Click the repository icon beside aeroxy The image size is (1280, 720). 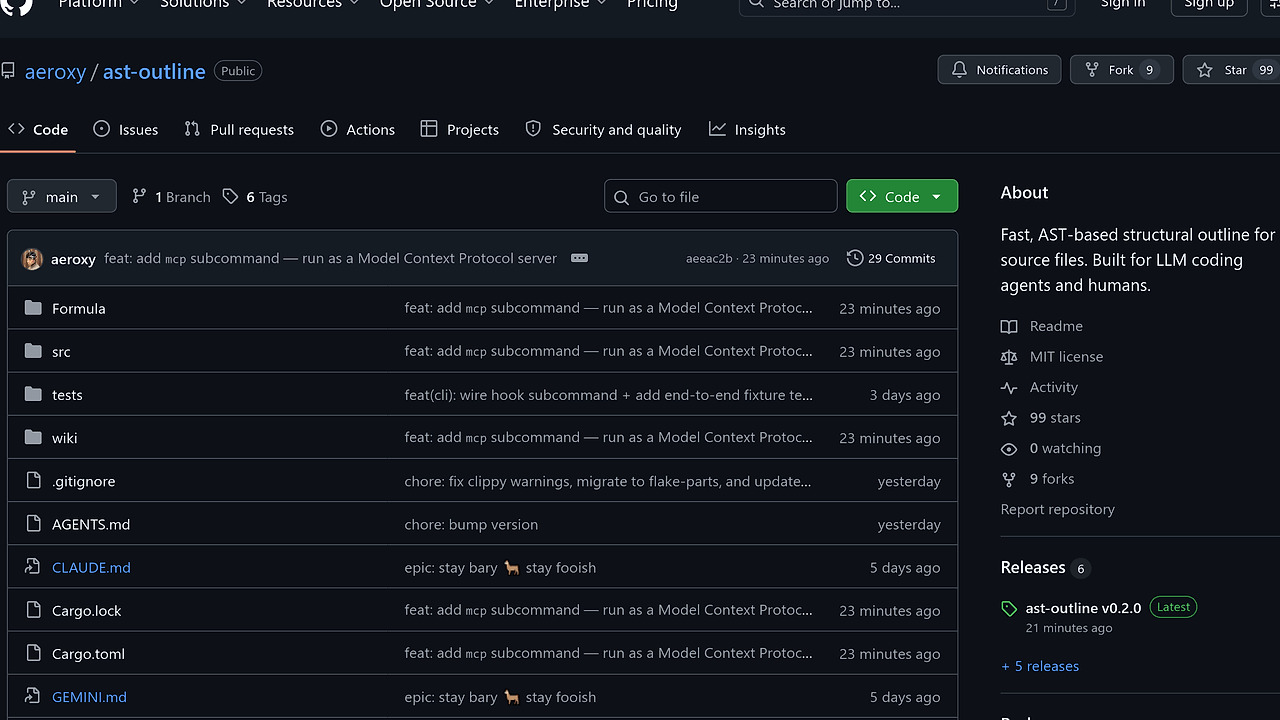8,71
